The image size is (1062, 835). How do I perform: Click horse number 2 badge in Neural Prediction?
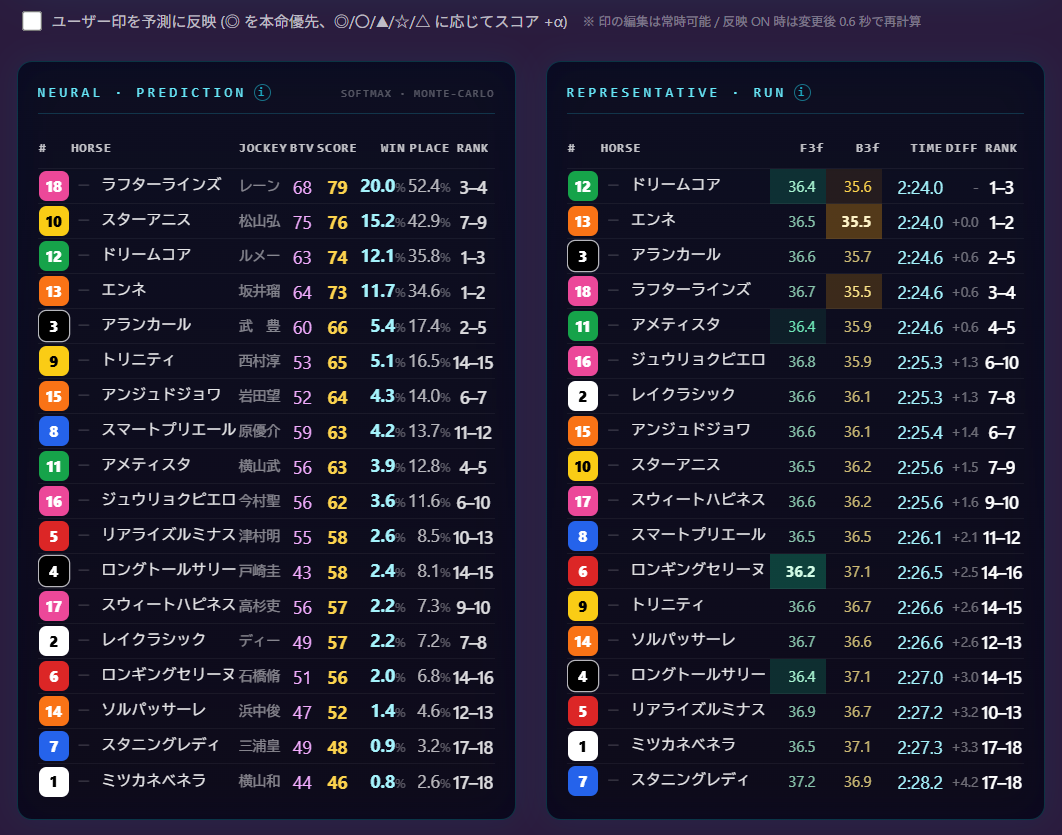54,641
